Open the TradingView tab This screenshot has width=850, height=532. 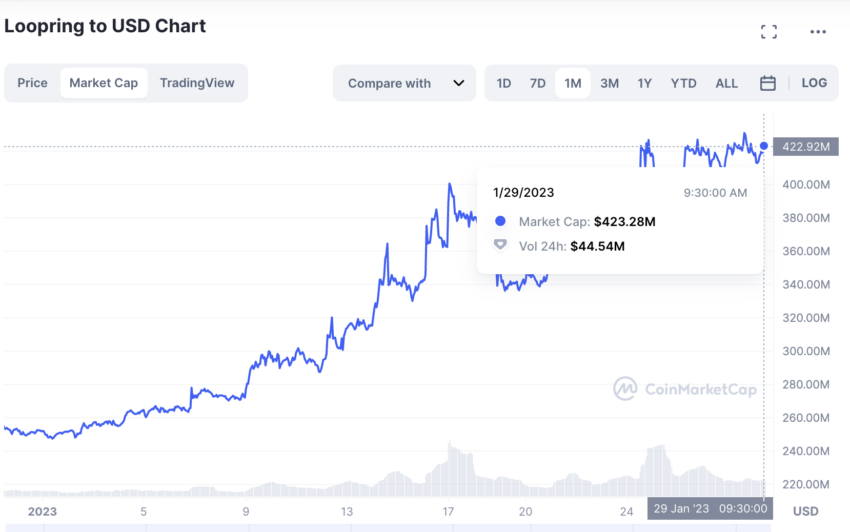197,83
